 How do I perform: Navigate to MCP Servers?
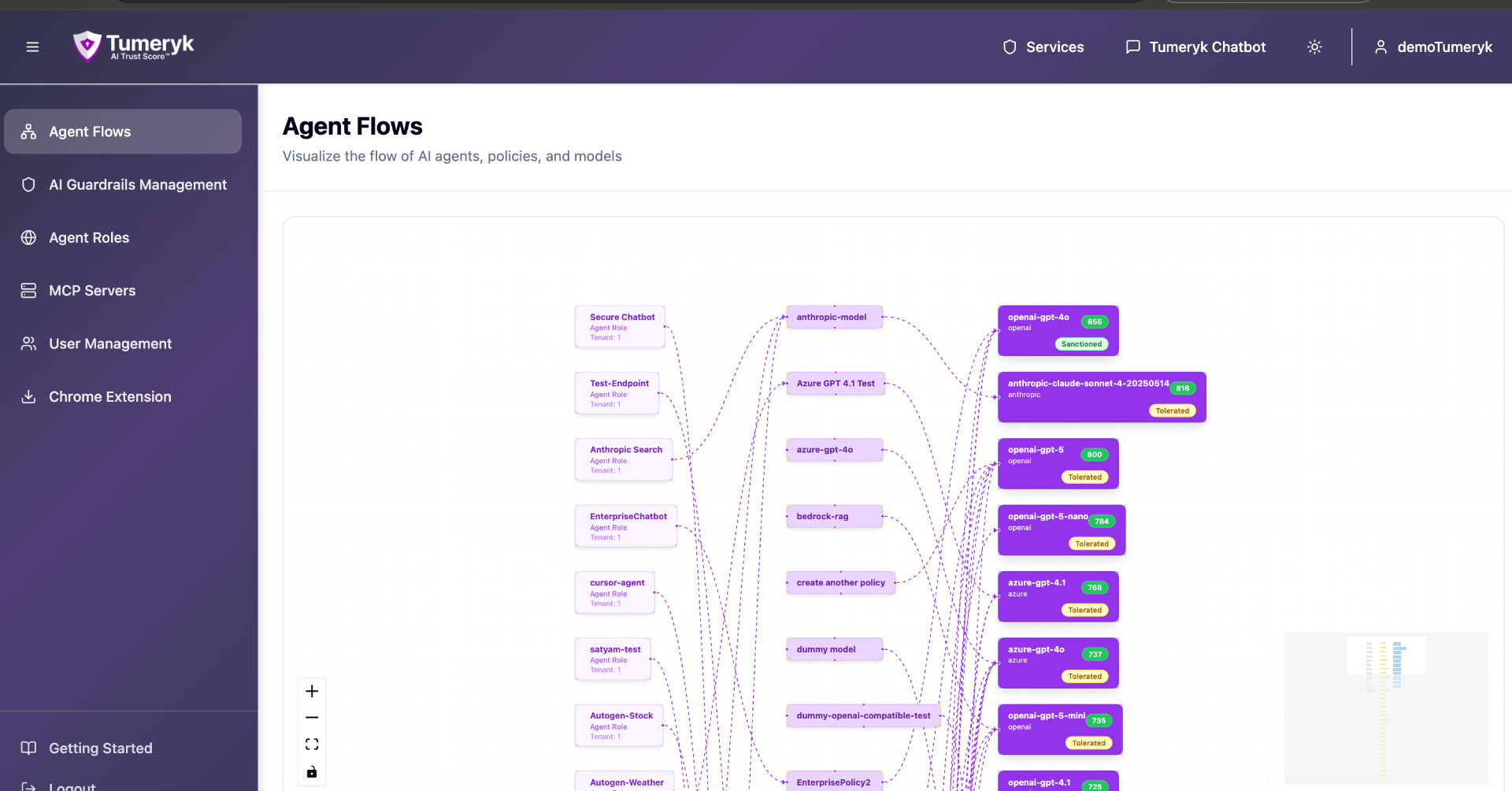click(x=123, y=291)
